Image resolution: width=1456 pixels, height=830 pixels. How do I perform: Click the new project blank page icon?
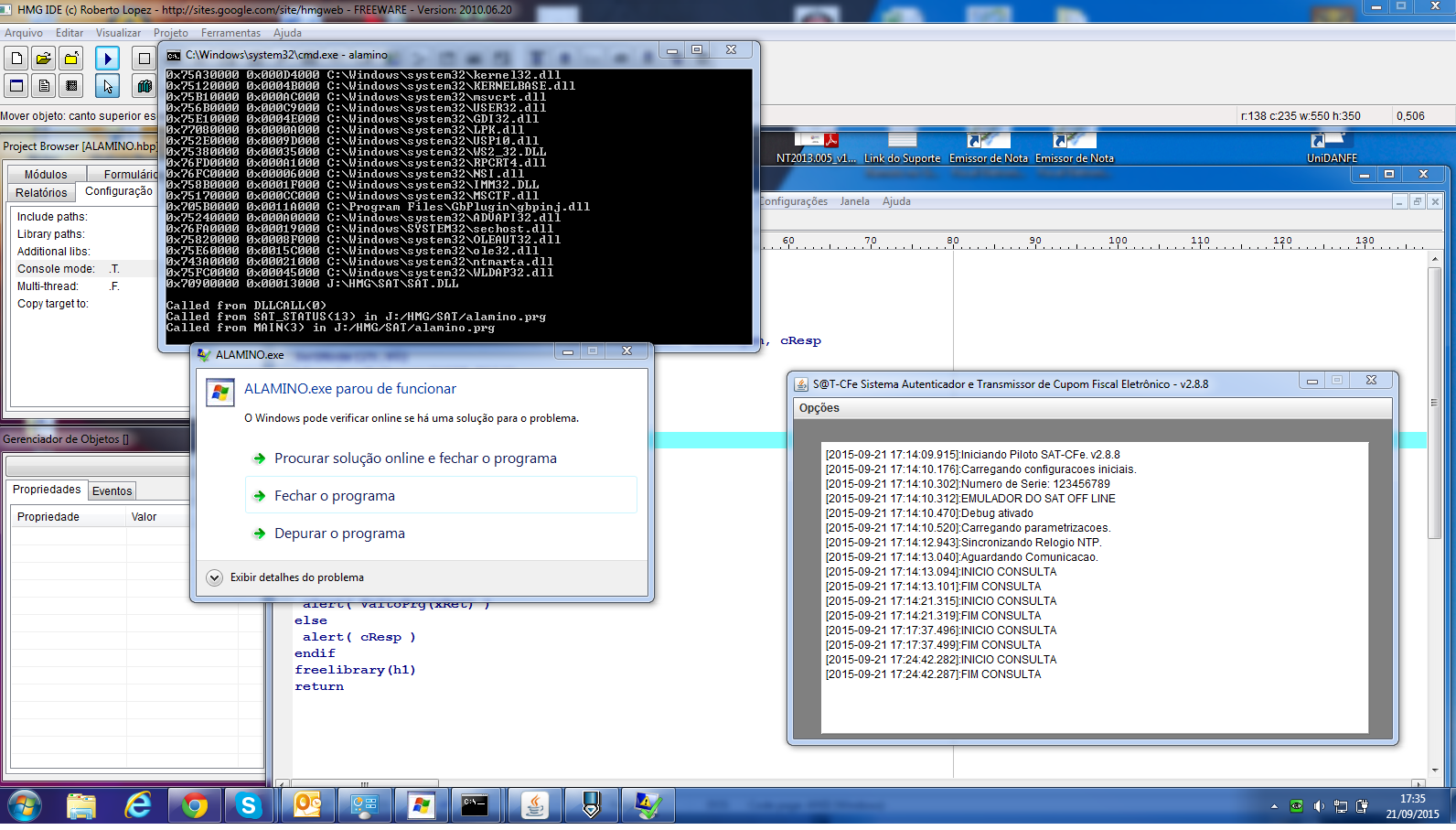(16, 59)
